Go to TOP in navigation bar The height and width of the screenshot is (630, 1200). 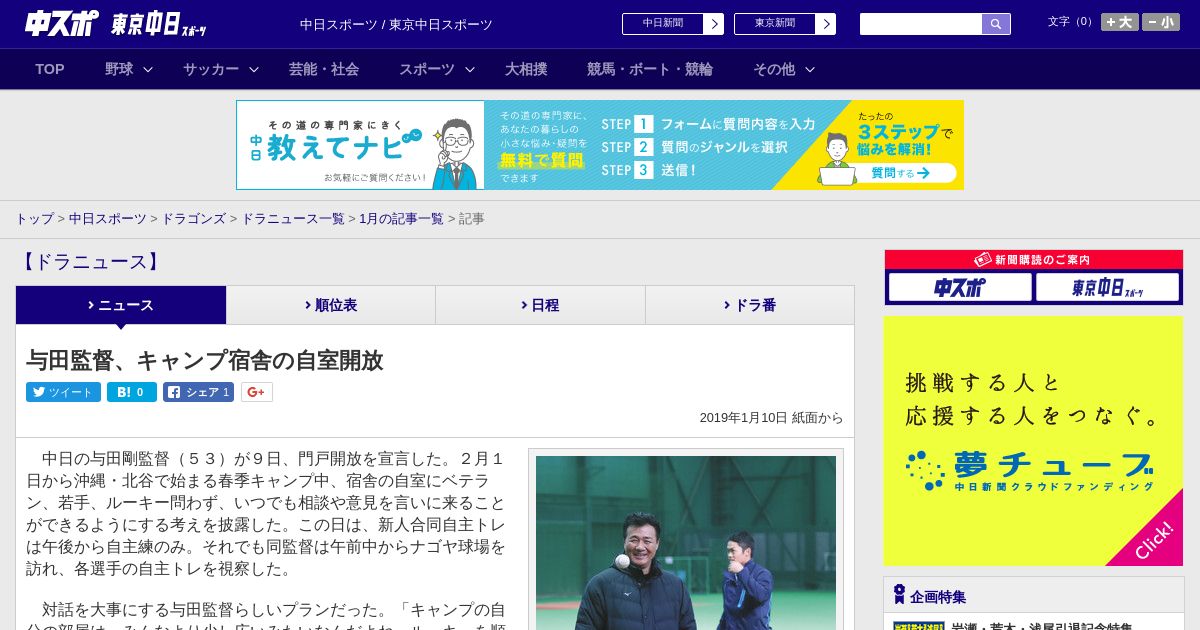click(x=50, y=69)
